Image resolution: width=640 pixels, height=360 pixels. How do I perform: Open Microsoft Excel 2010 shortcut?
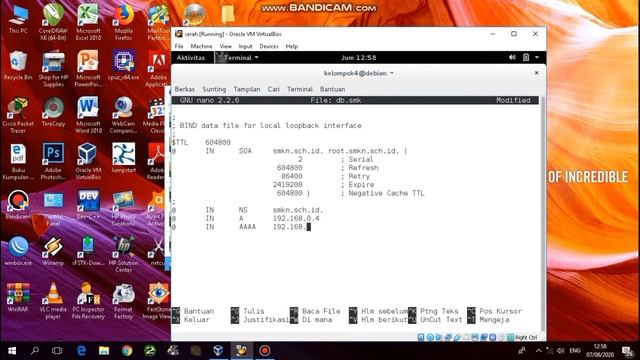pyautogui.click(x=88, y=21)
